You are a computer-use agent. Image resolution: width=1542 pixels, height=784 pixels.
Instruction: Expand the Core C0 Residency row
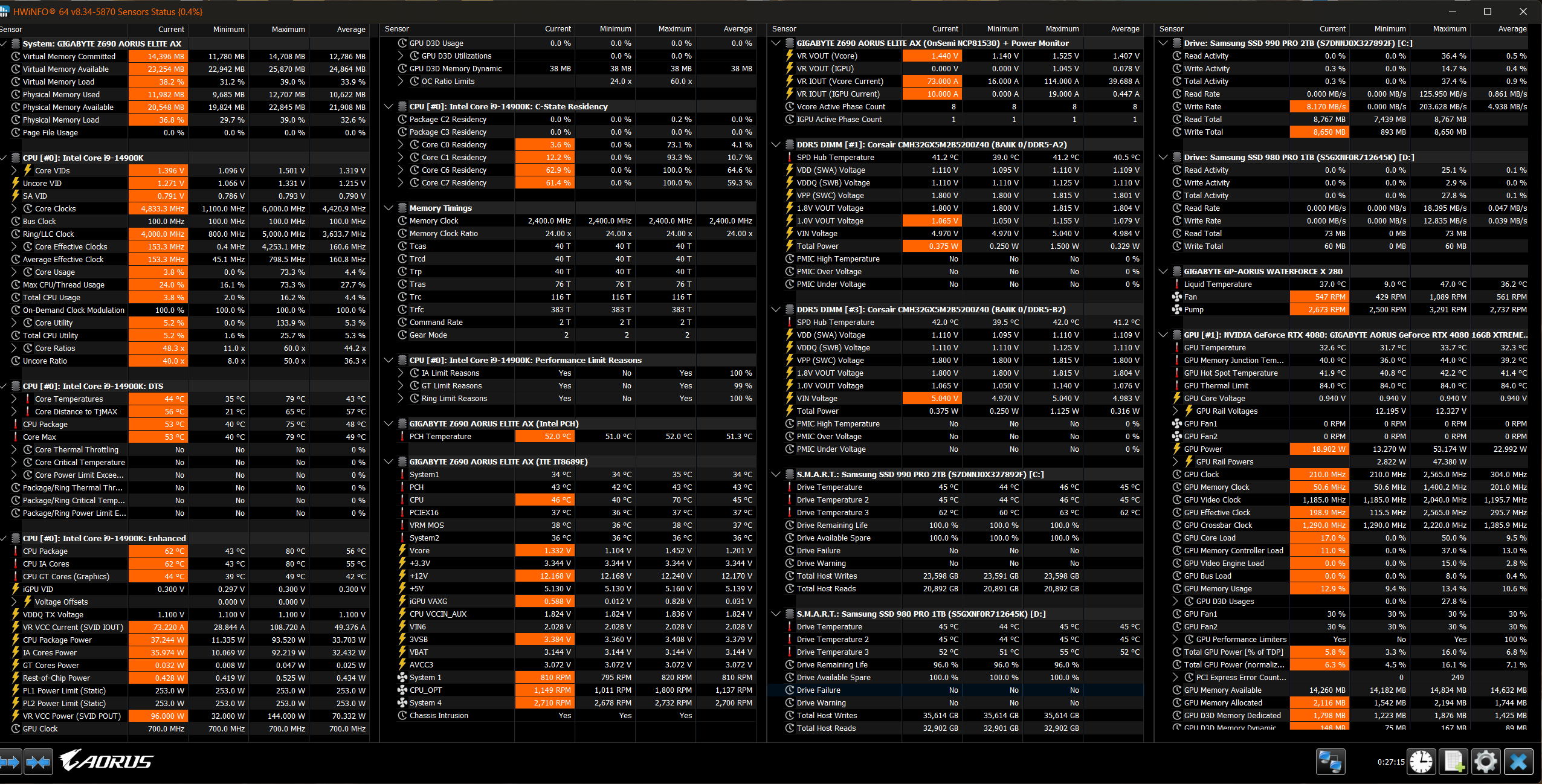401,144
